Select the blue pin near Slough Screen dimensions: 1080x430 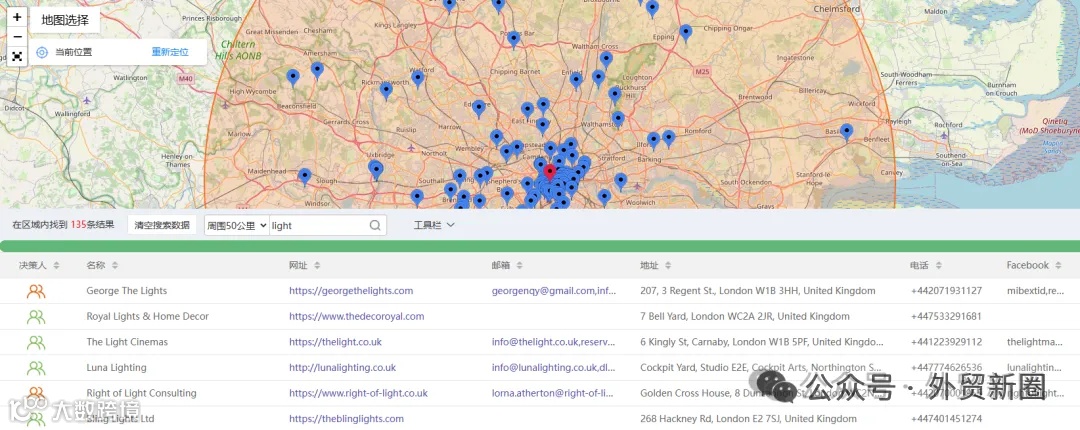pyautogui.click(x=304, y=177)
